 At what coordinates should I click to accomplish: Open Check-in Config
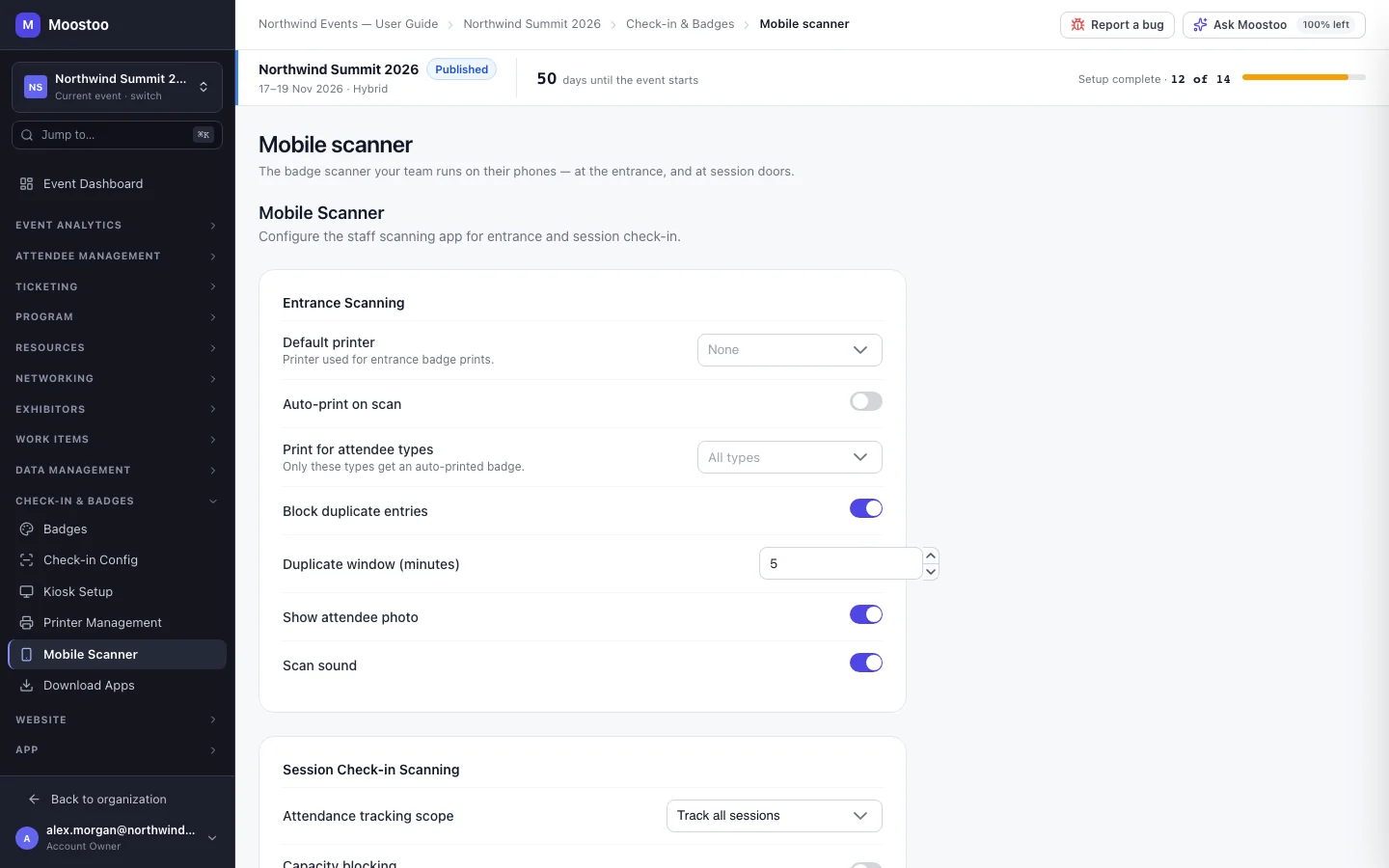click(118, 560)
